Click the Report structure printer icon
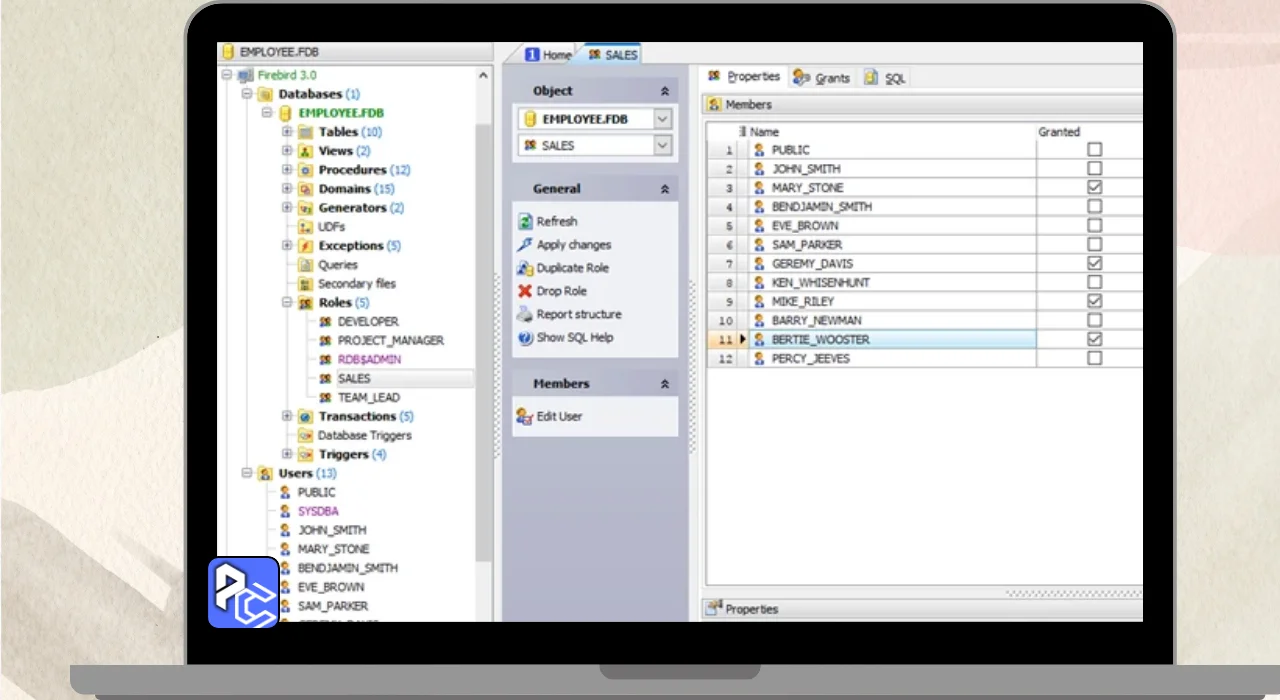Viewport: 1280px width, 700px height. [x=525, y=314]
